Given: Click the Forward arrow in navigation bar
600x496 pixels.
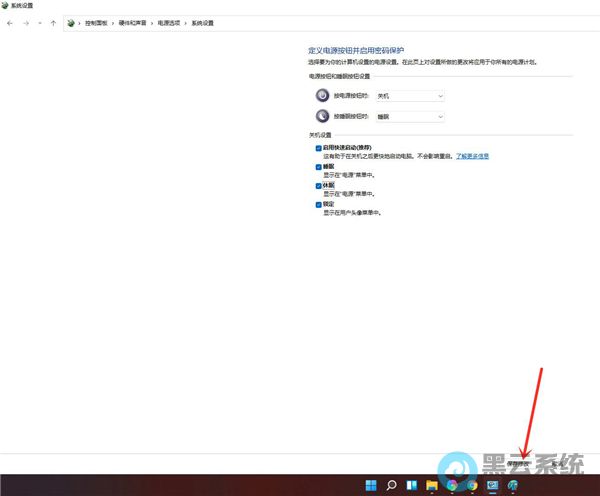Looking at the screenshot, I should (25, 22).
